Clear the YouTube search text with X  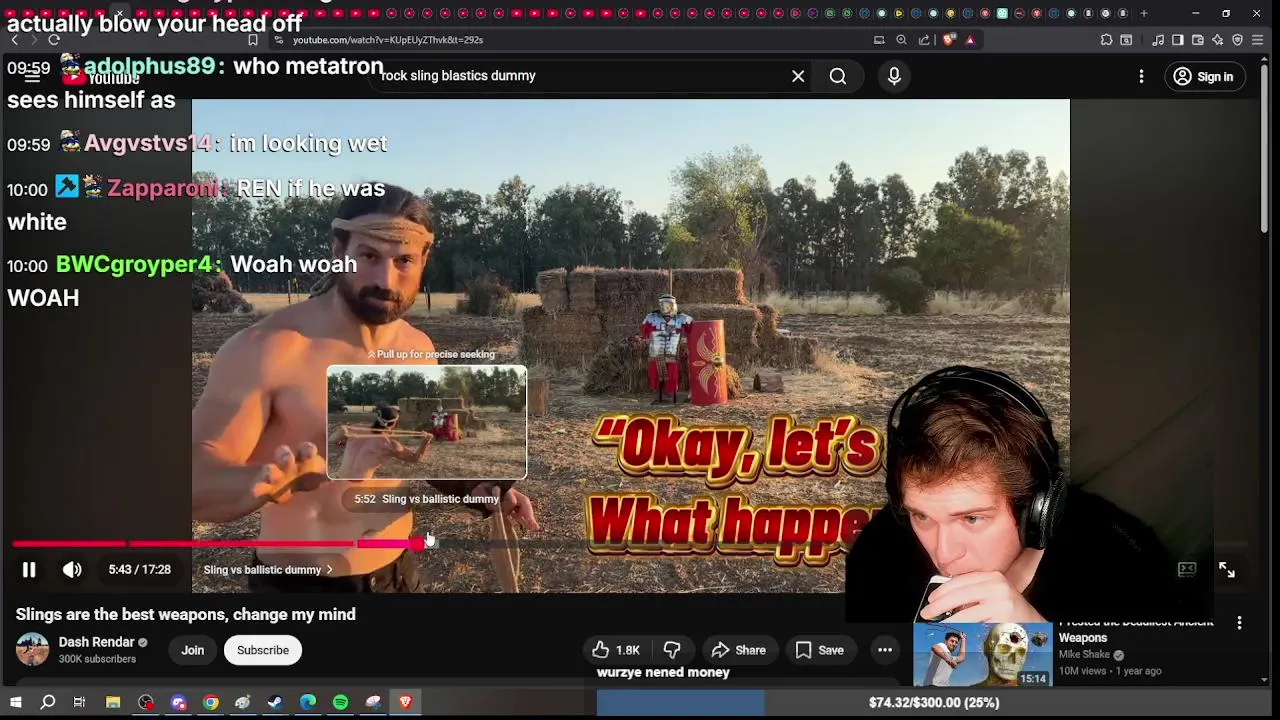[x=798, y=76]
